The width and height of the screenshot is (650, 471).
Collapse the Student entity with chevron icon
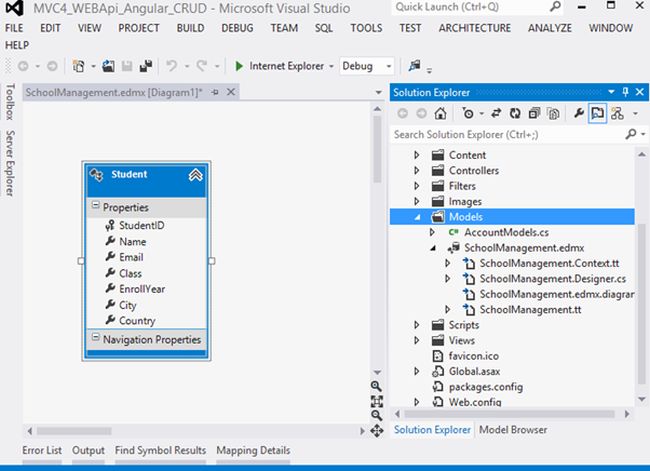[x=195, y=175]
